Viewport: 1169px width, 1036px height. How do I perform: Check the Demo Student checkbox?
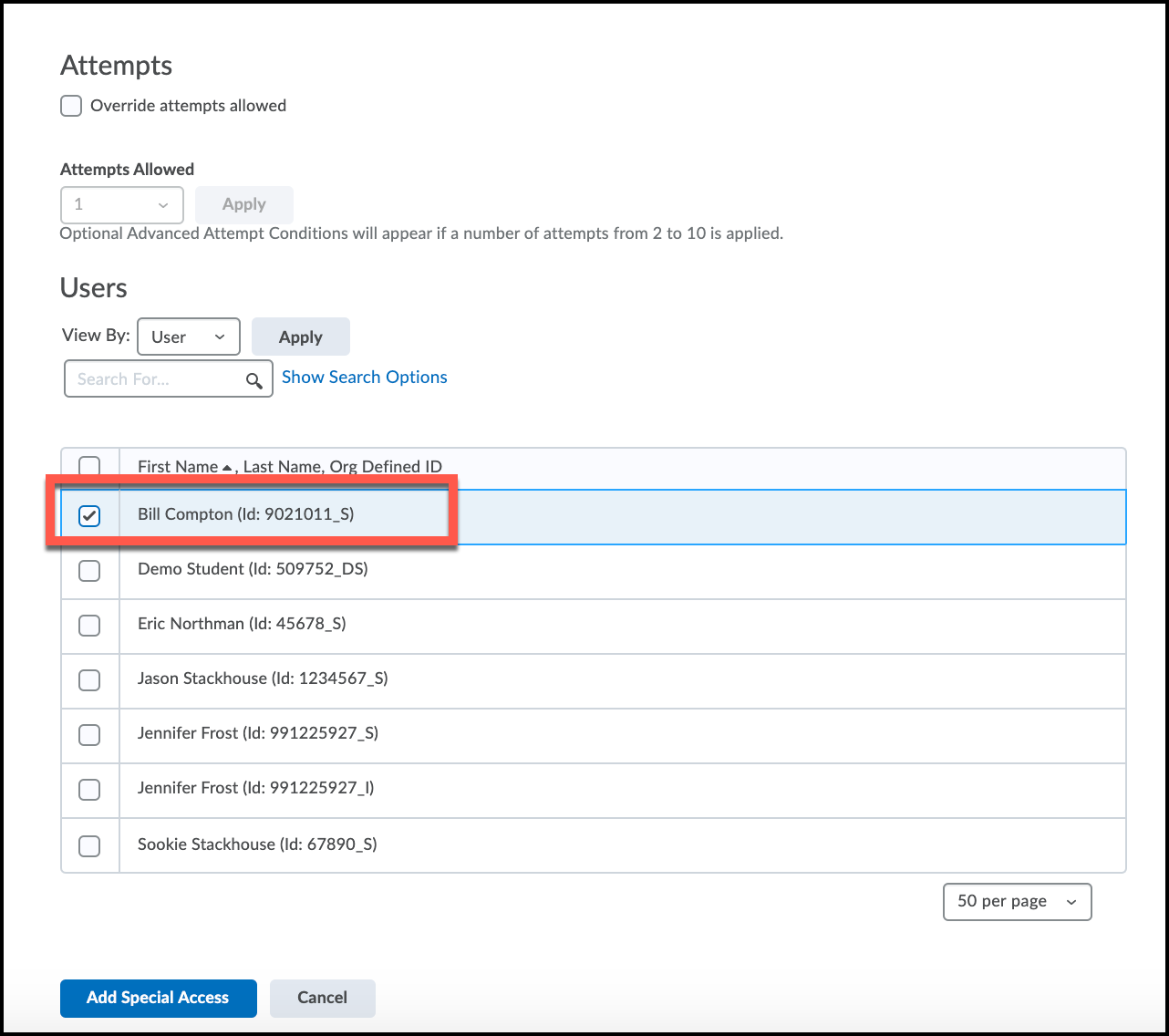coord(89,571)
